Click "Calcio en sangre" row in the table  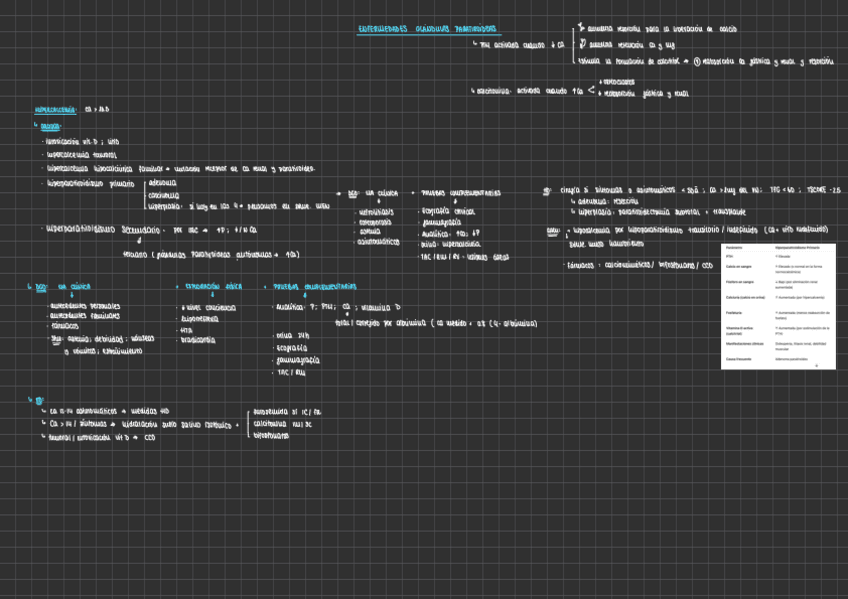(x=778, y=269)
